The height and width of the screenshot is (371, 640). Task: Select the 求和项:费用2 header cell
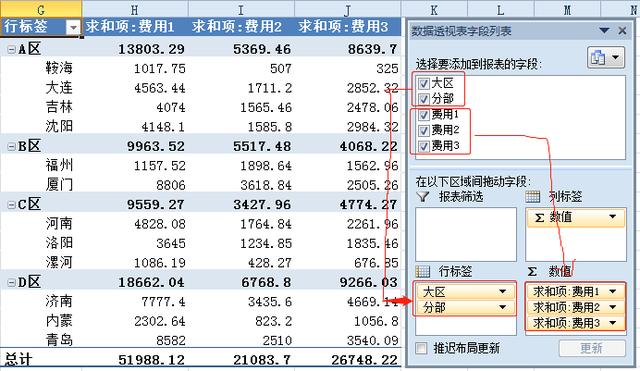[241, 27]
